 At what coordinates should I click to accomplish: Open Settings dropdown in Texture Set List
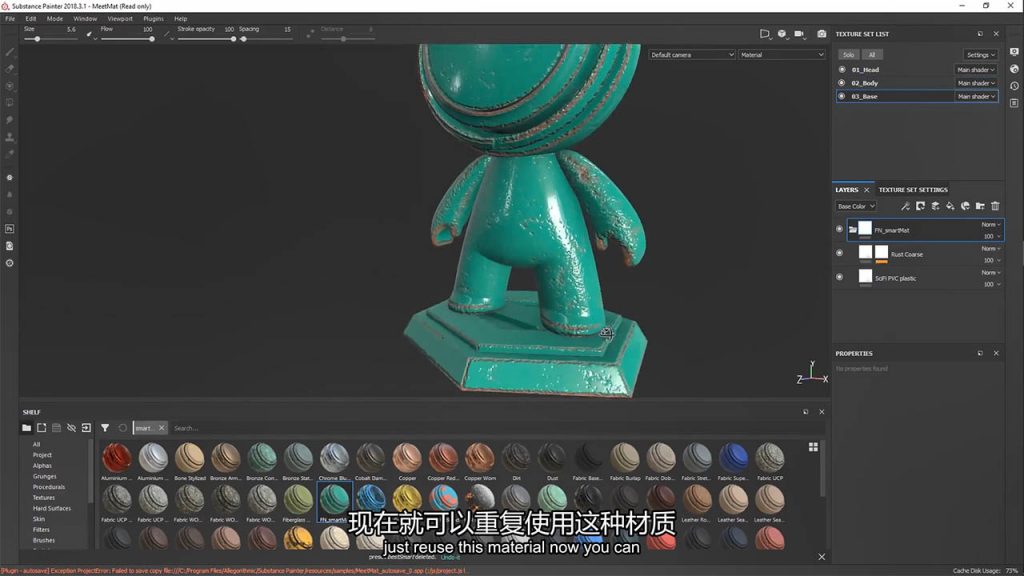tap(980, 55)
